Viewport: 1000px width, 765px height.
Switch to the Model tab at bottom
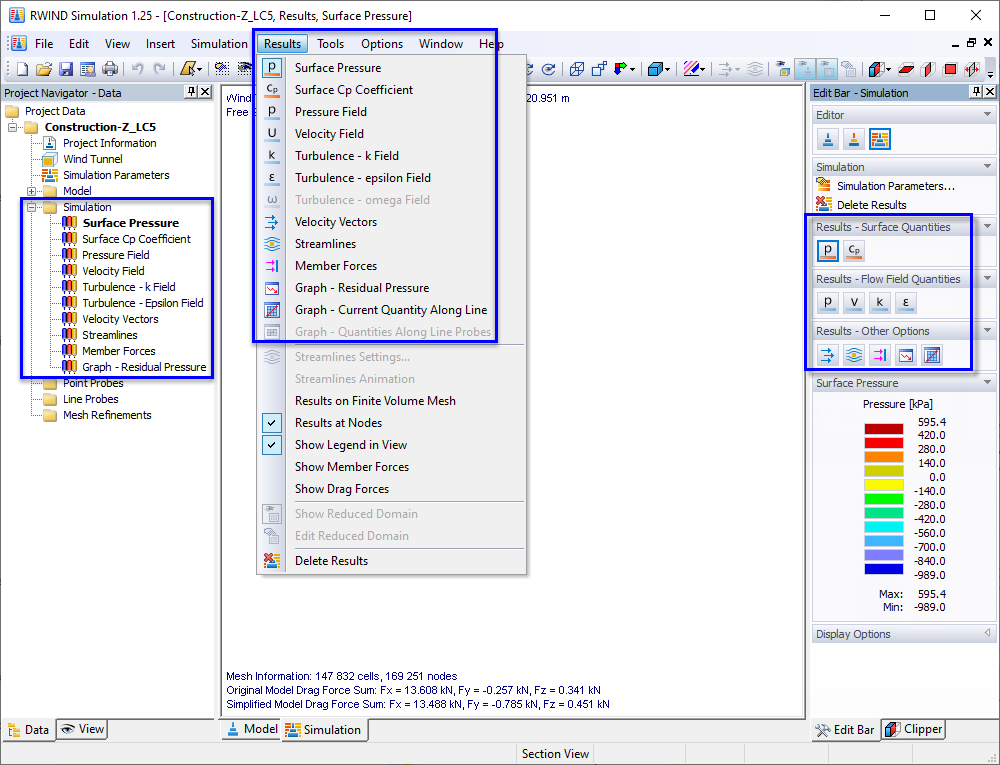pos(251,729)
